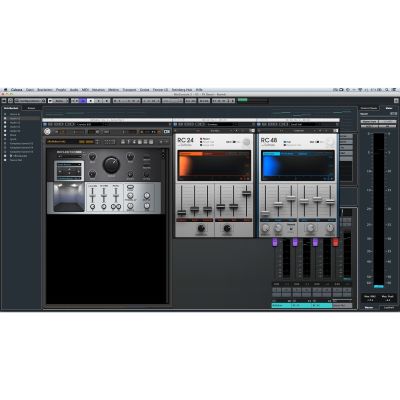Select the blue highlighted display tab in RC 48
400x400 pixels.
click(x=271, y=154)
